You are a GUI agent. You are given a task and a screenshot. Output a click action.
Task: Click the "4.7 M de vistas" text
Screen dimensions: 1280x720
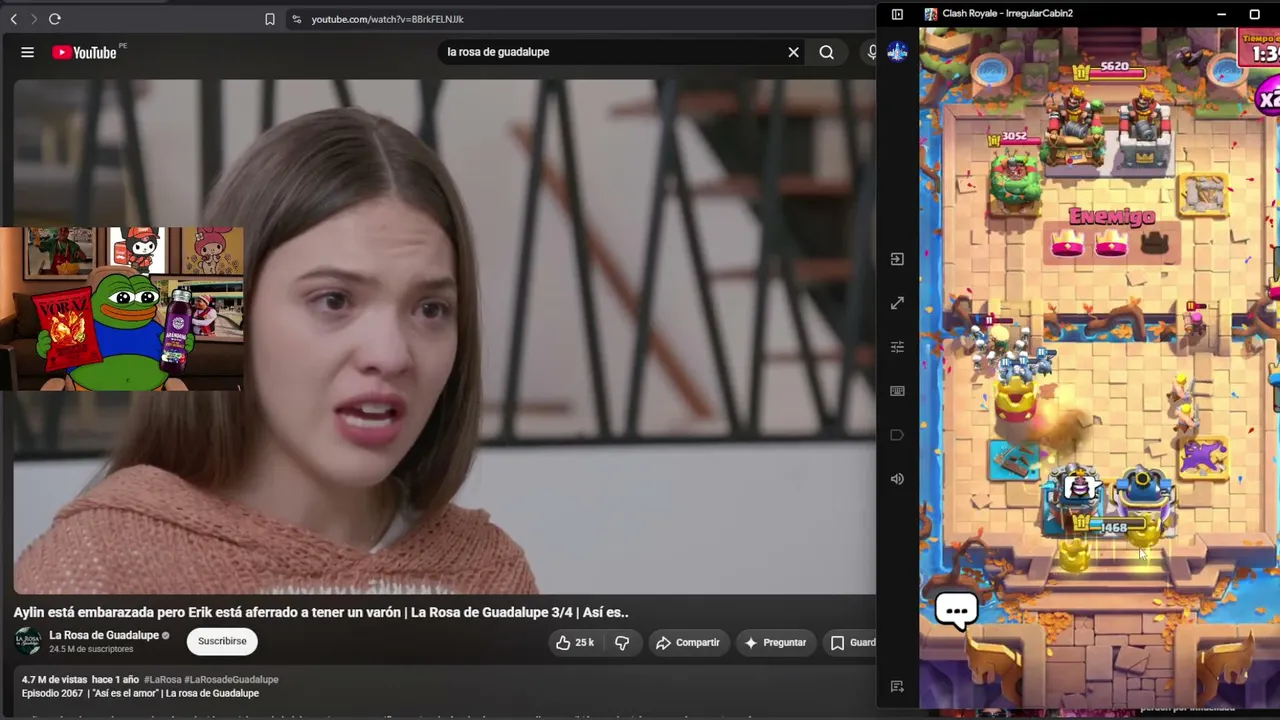tap(54, 680)
